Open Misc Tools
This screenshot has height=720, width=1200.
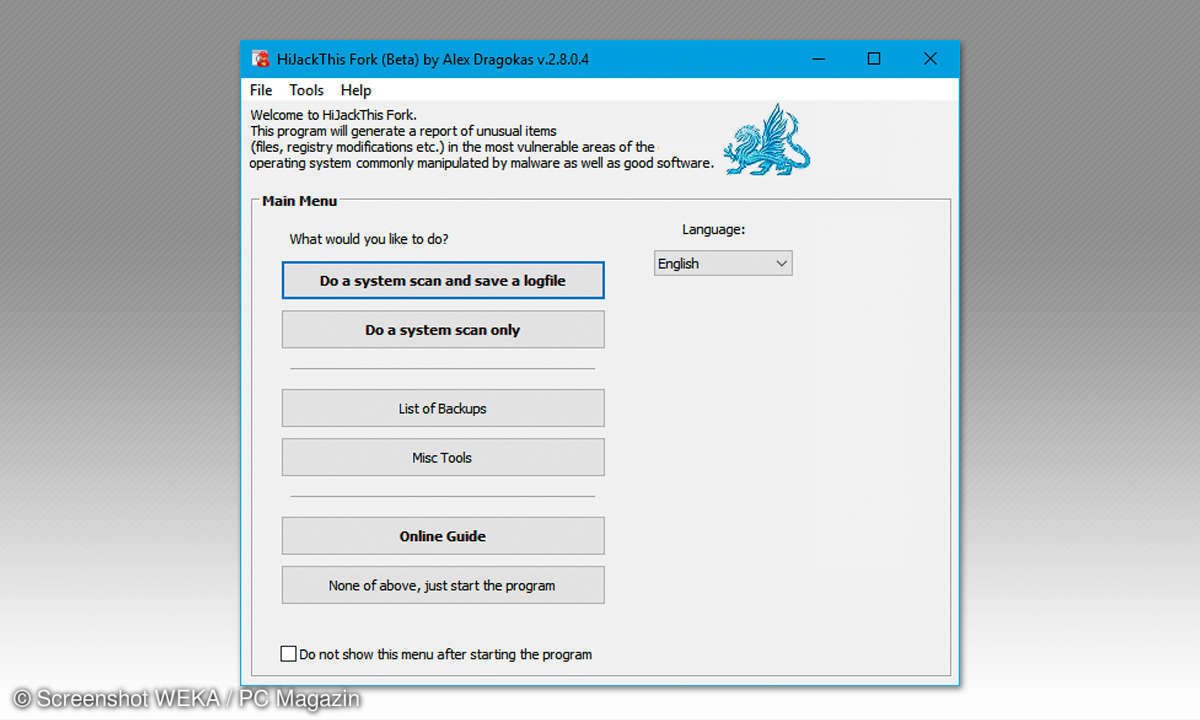click(443, 457)
